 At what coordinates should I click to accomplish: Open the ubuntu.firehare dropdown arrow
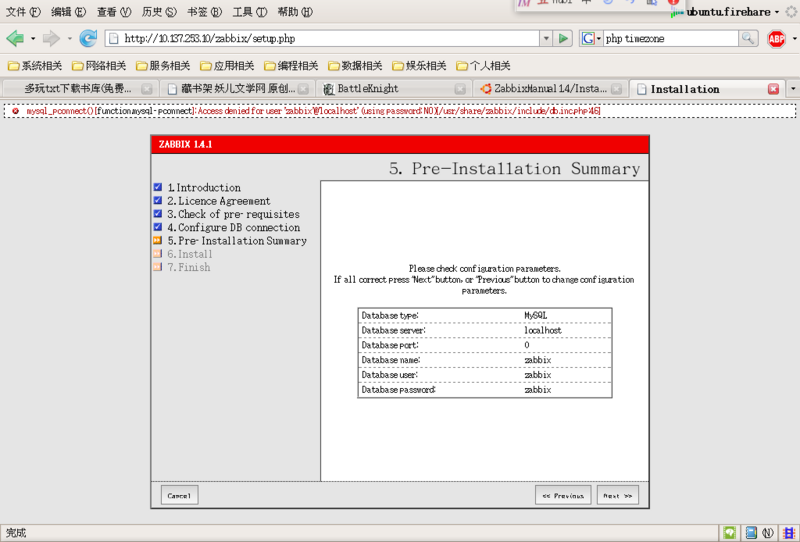pyautogui.click(x=777, y=12)
